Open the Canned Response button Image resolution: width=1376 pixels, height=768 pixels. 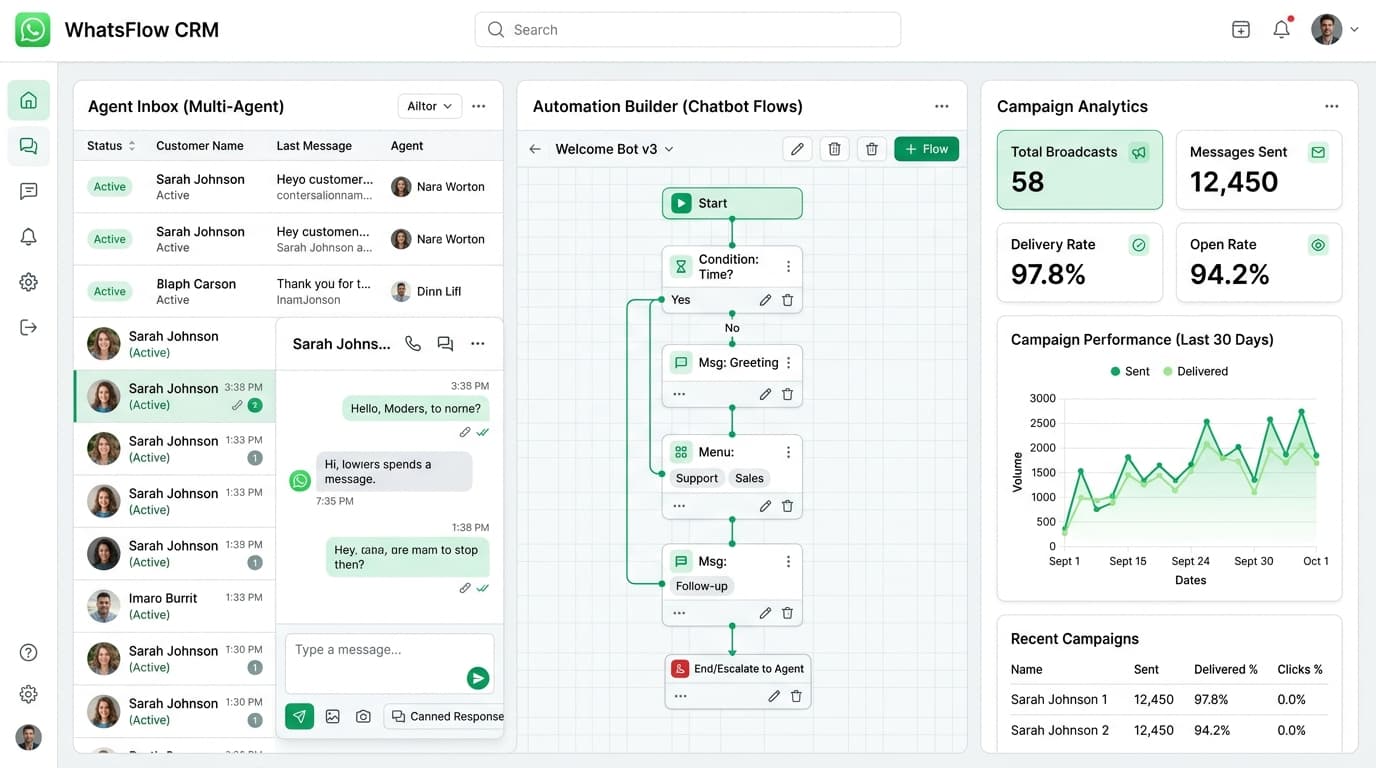pos(443,716)
